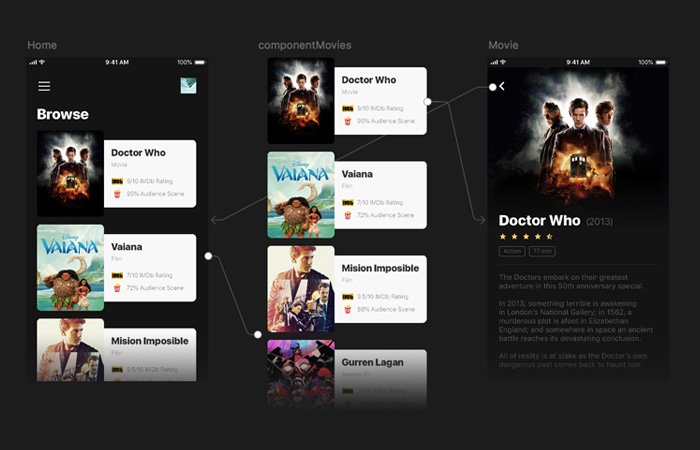Click Mision Imposible poster in componentMovies
700x450 pixels.
point(301,289)
